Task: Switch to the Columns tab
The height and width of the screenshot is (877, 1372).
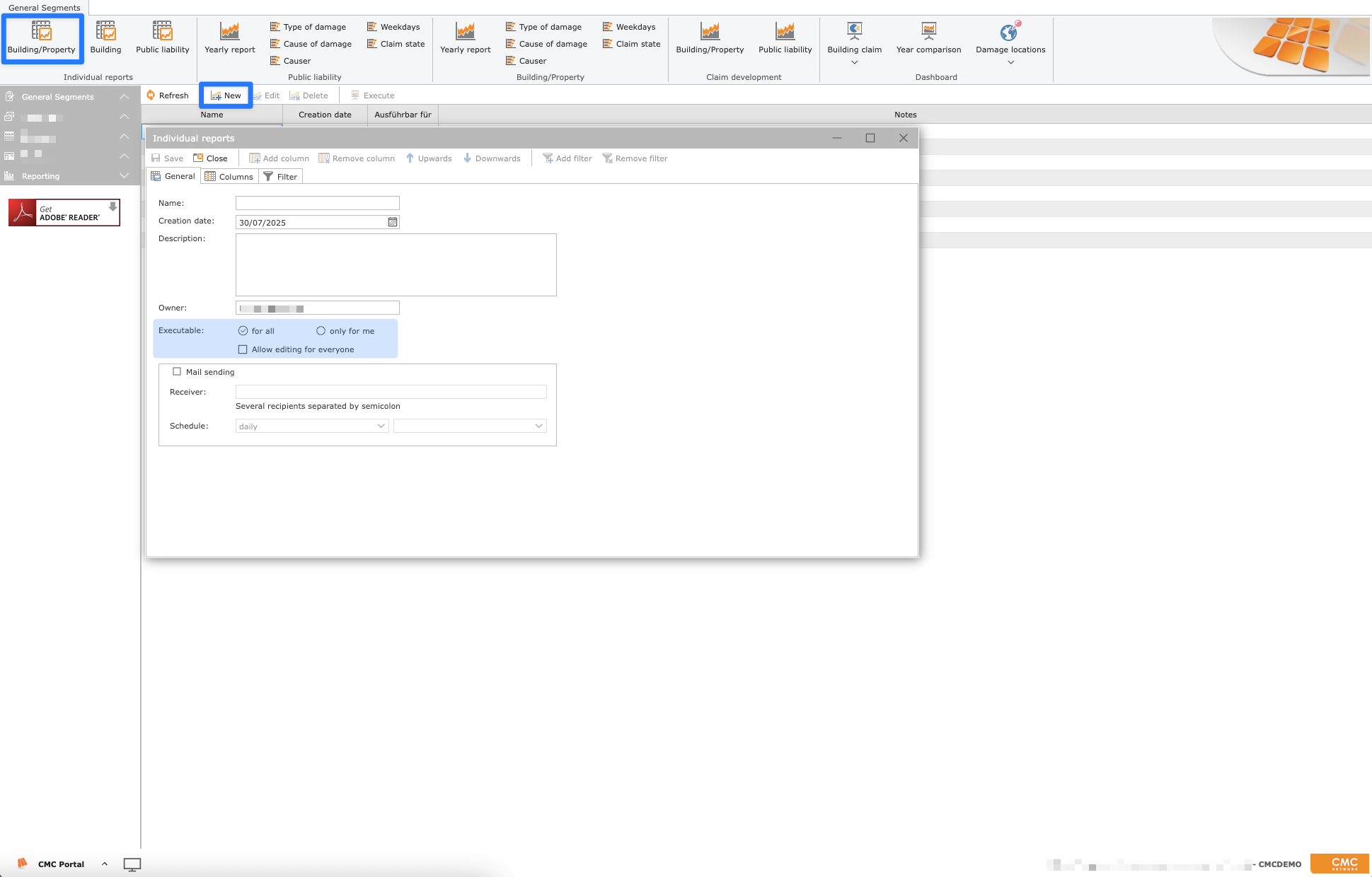Action: [229, 176]
